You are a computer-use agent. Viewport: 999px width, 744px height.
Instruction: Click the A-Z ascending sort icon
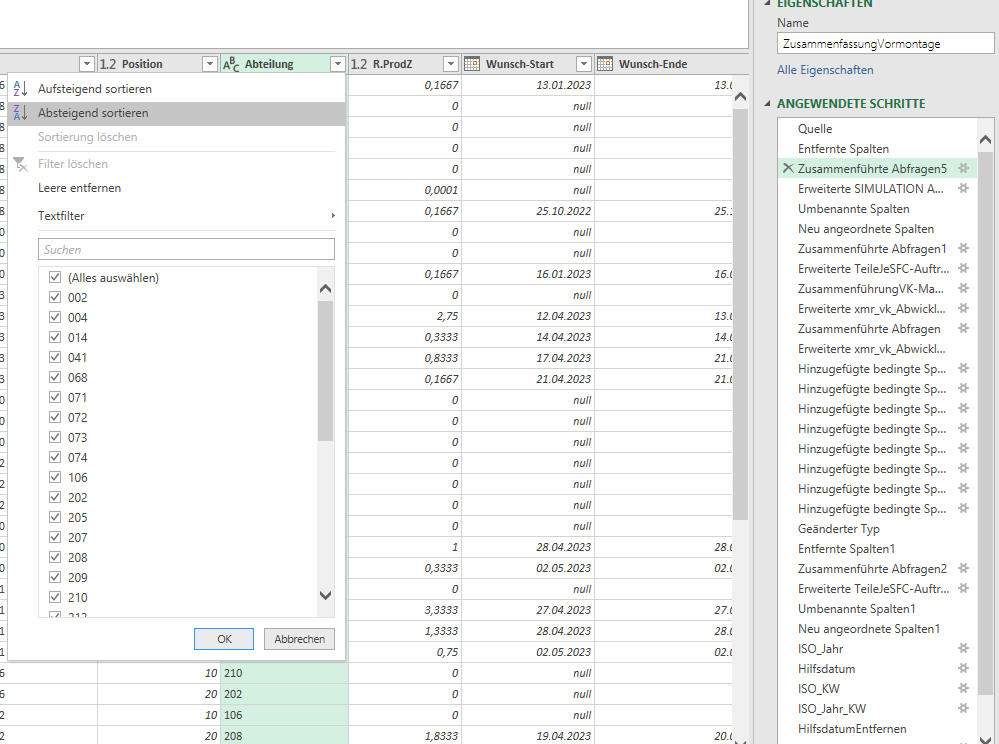click(x=20, y=89)
